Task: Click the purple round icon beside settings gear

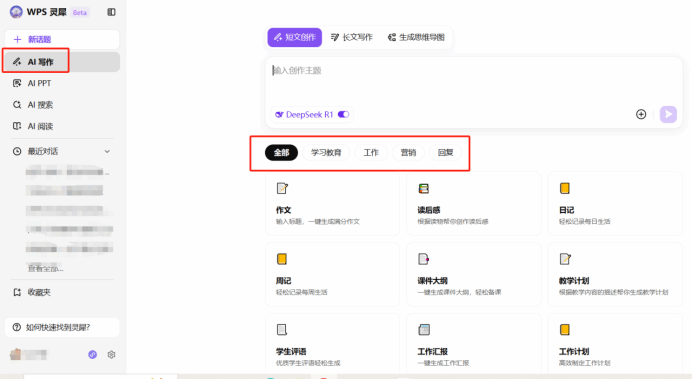Action: [92, 354]
